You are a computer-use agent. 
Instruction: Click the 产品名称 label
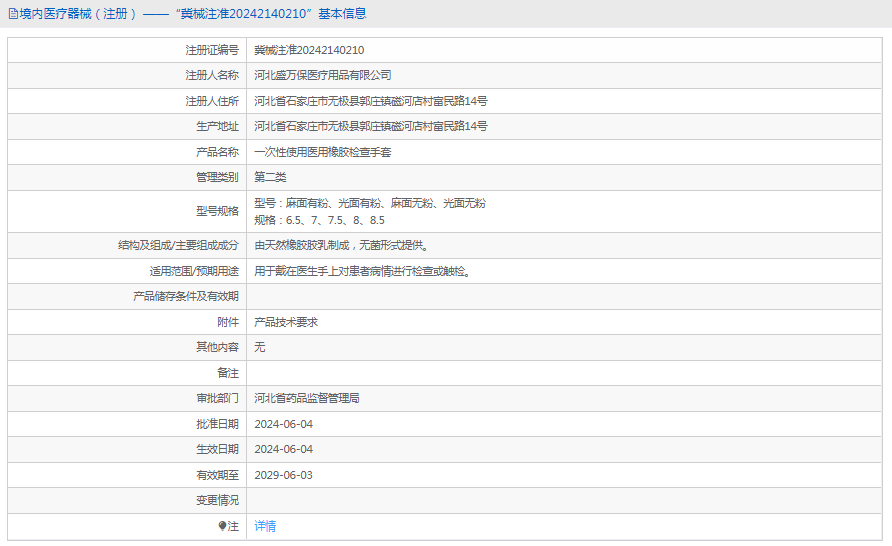217,152
